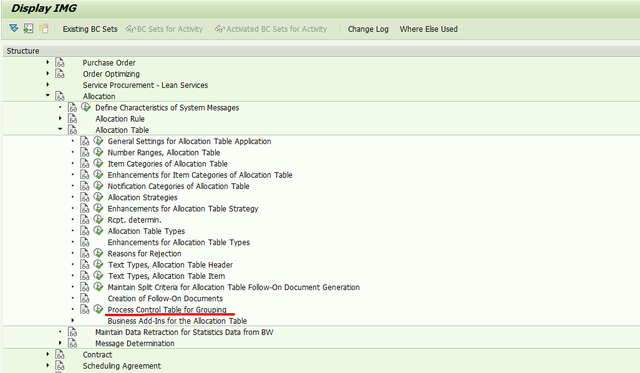The width and height of the screenshot is (640, 373).
Task: Open the Change Log
Action: pyautogui.click(x=368, y=29)
